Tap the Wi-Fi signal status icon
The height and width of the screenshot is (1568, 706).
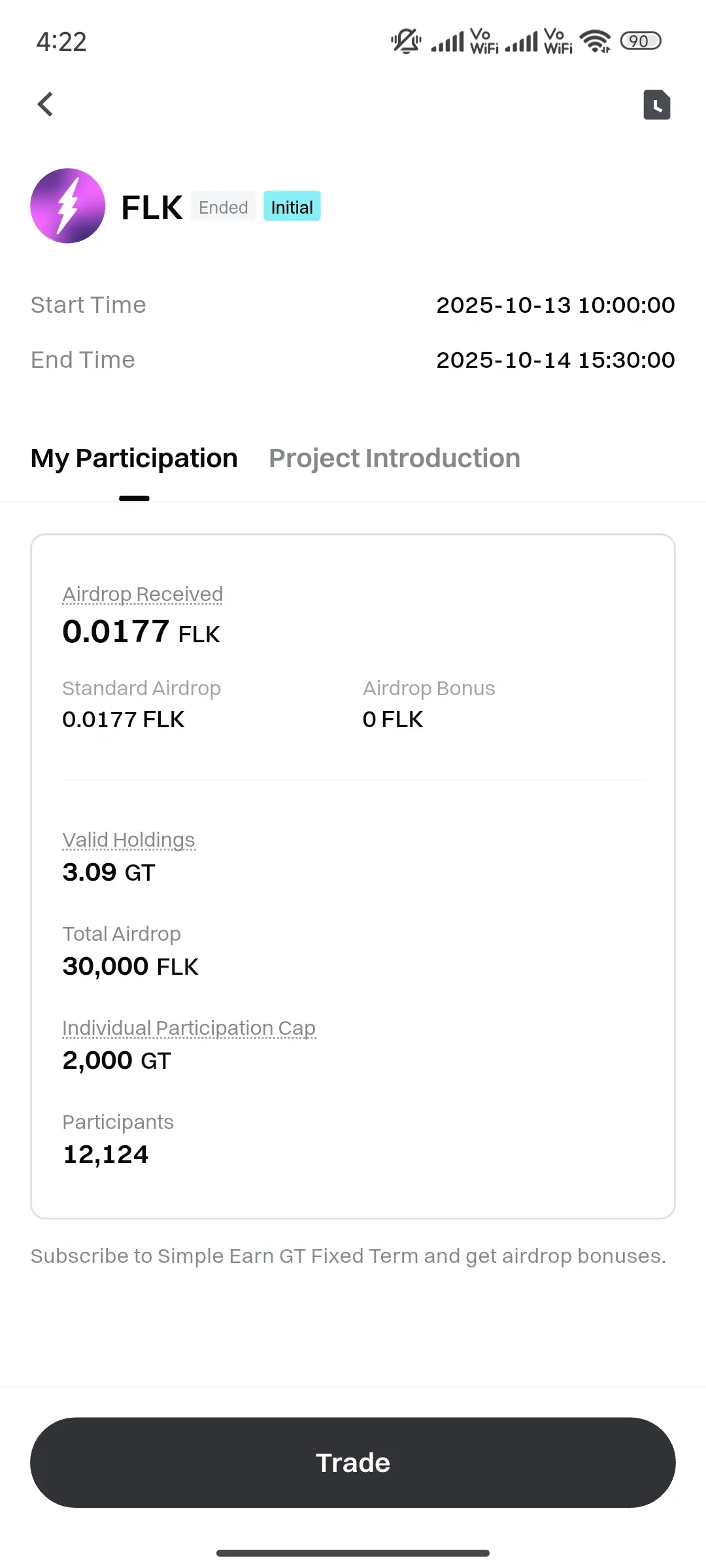click(596, 41)
